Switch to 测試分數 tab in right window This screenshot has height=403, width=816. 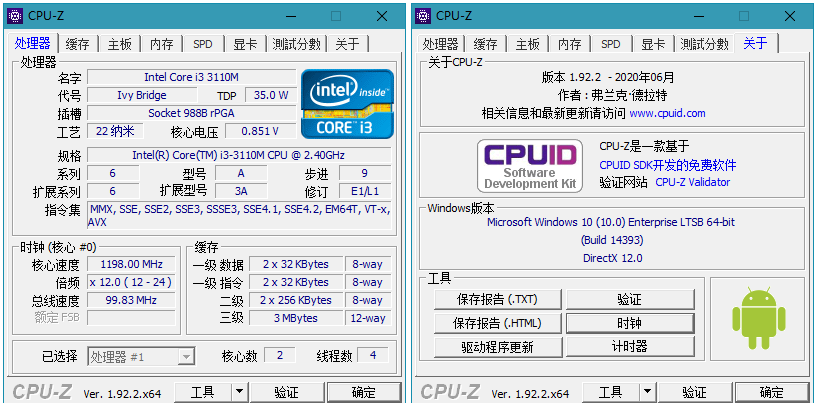pyautogui.click(x=704, y=44)
